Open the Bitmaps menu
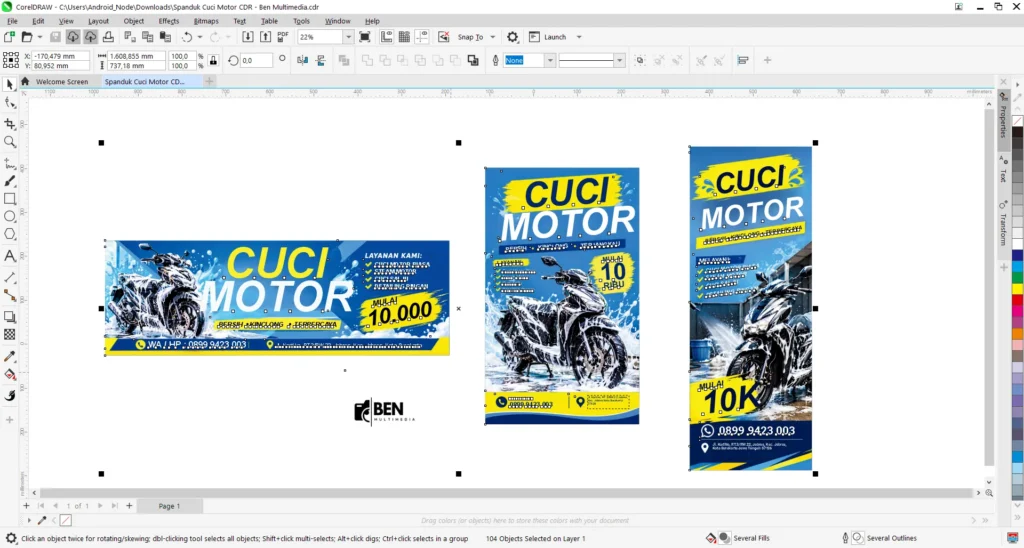Image resolution: width=1024 pixels, height=548 pixels. 206,21
